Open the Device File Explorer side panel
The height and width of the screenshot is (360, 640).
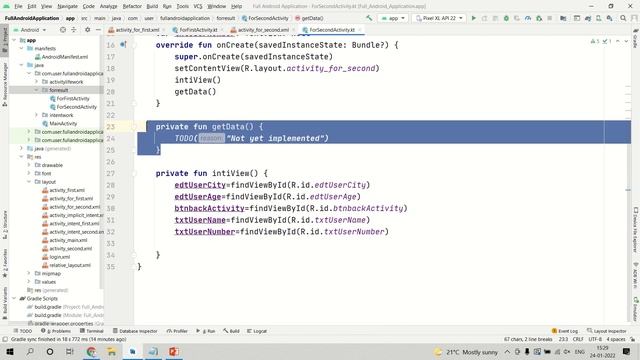(x=636, y=230)
